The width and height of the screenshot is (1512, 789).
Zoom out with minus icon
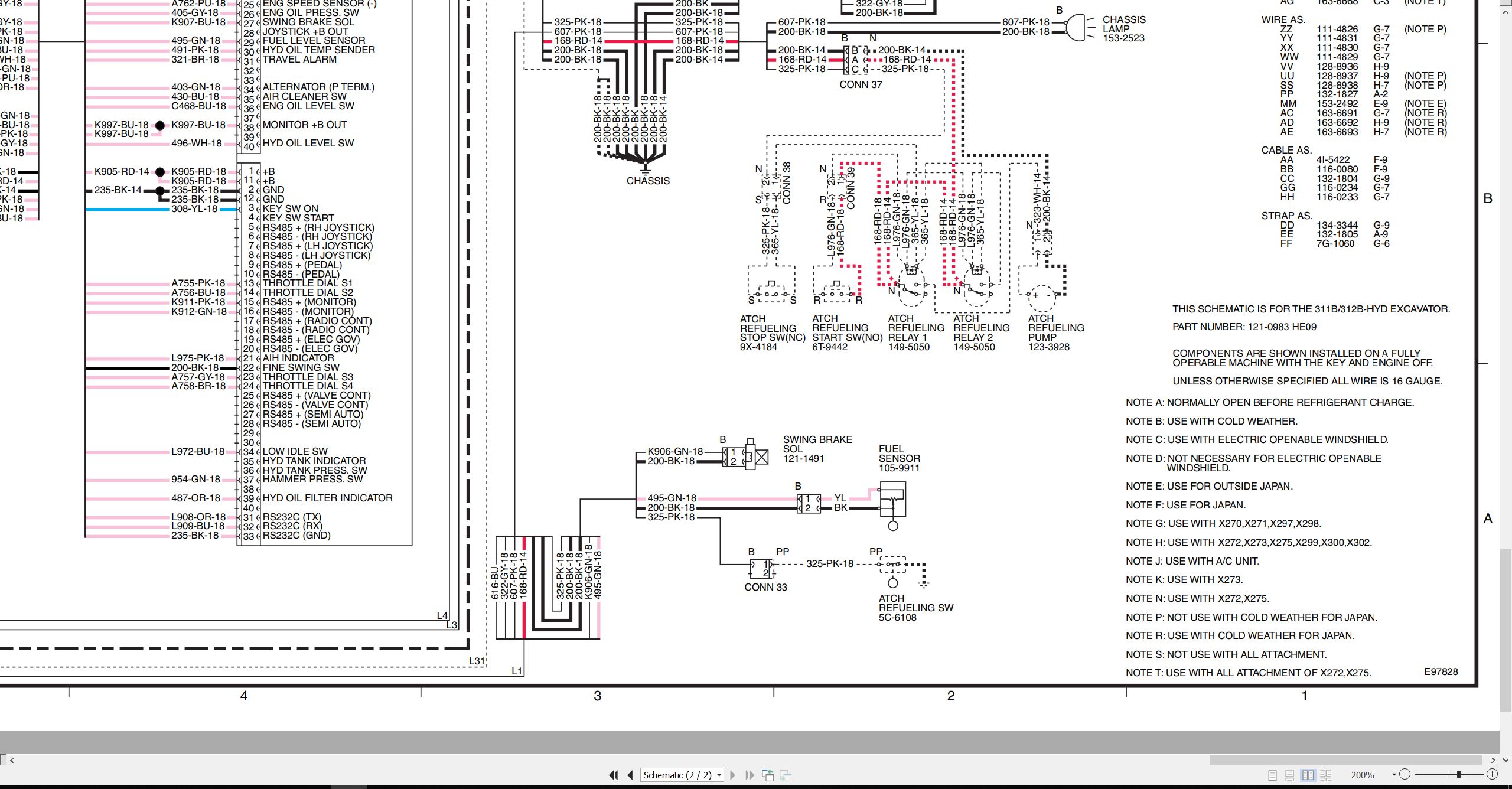1405,774
